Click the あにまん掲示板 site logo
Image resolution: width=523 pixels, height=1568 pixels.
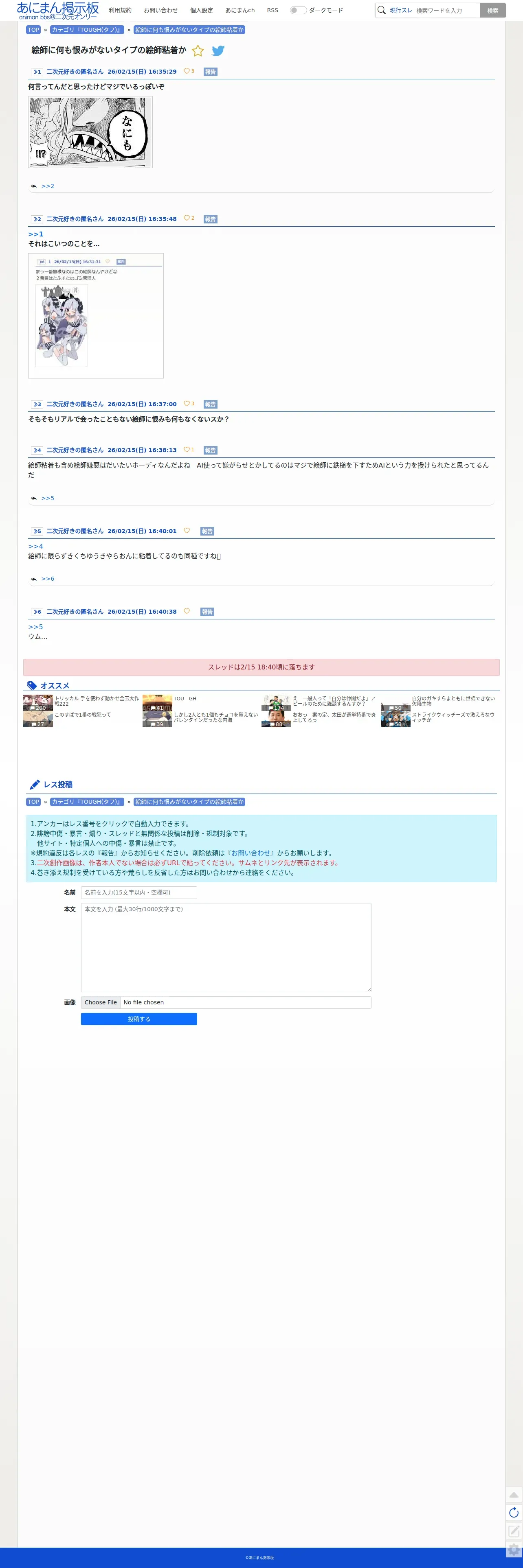tap(58, 10)
